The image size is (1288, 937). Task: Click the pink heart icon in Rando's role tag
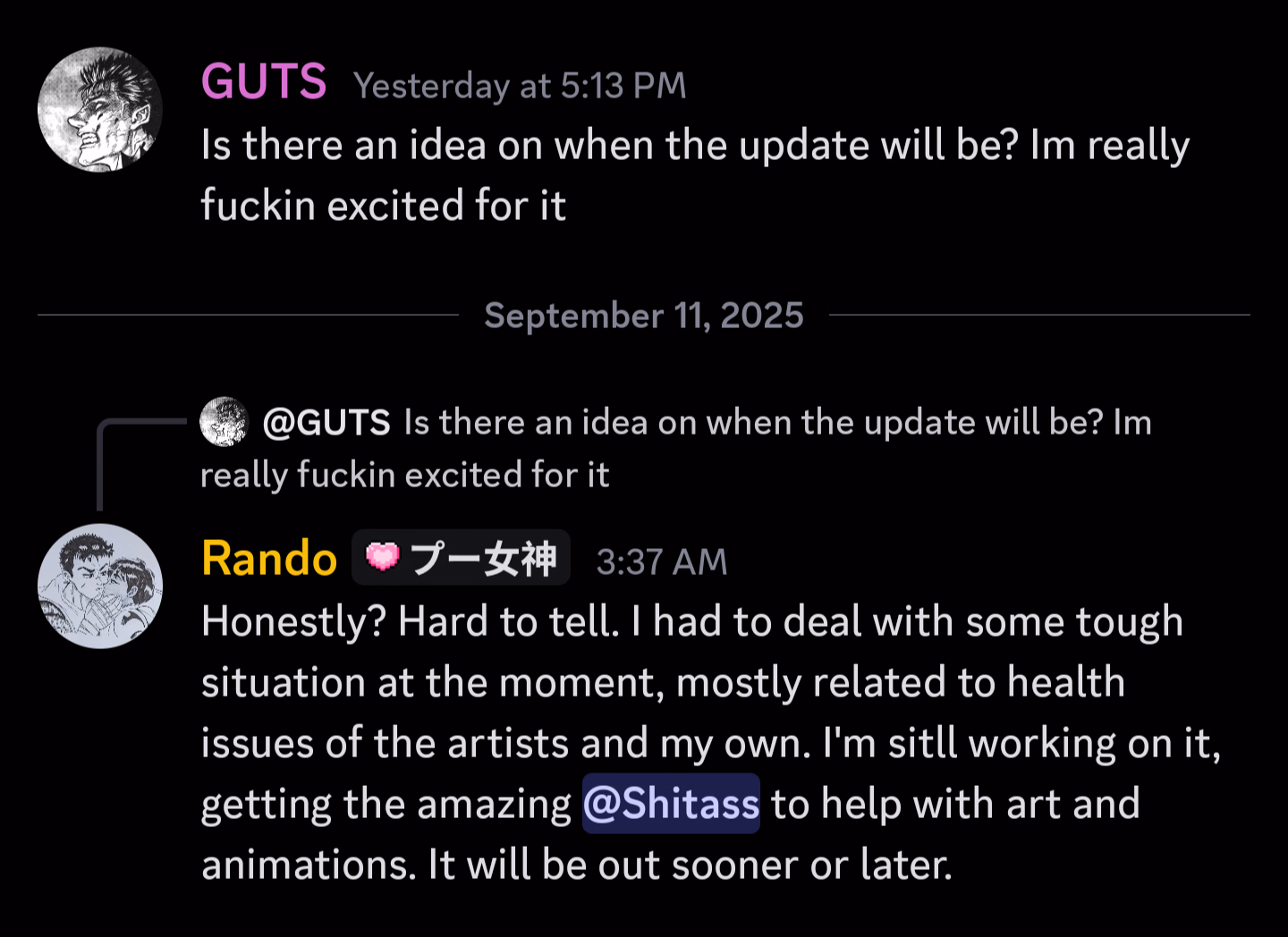coord(383,557)
